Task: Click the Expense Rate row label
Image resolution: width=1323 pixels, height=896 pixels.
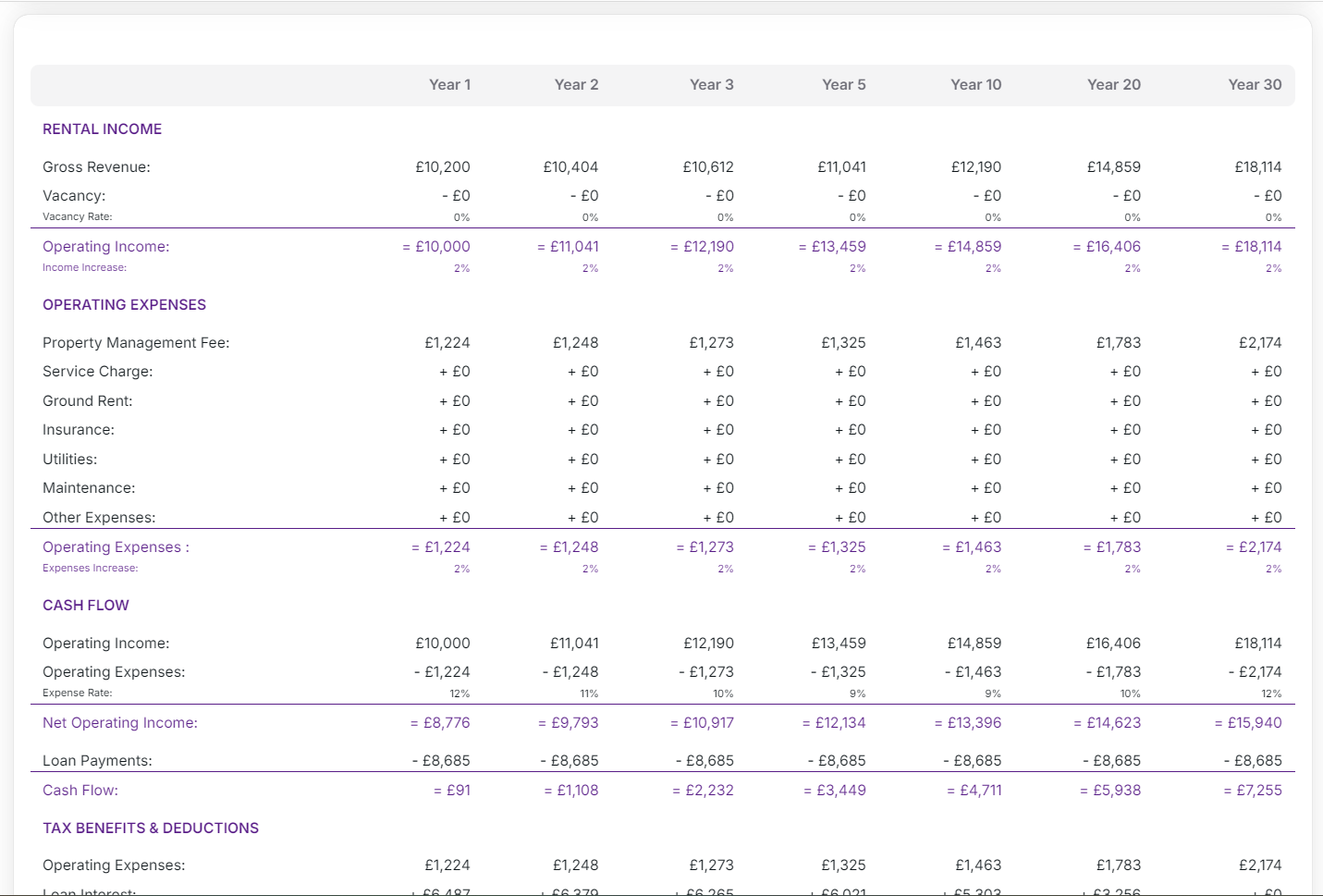Action: (77, 693)
